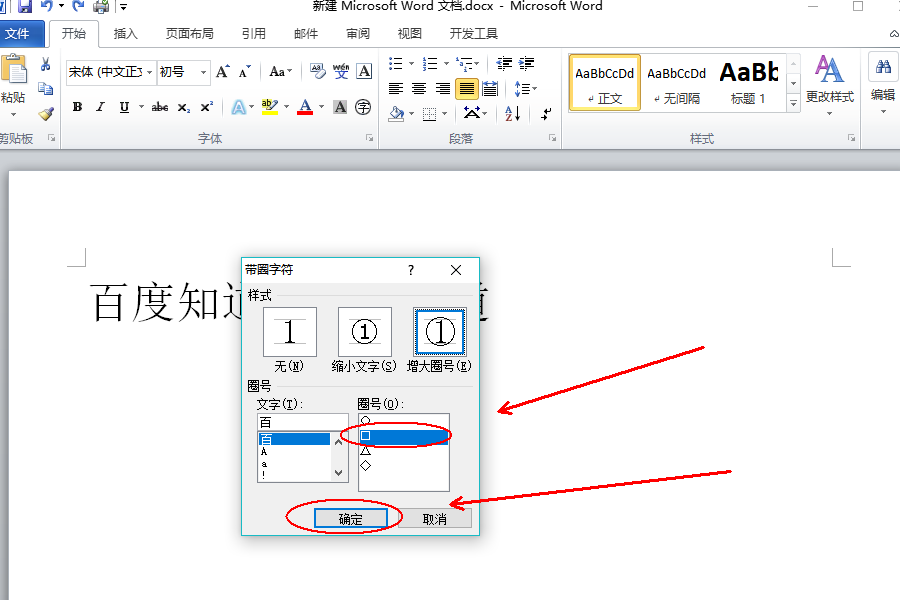Expand the styles gallery more arrow
This screenshot has width=900, height=600.
pos(793,104)
